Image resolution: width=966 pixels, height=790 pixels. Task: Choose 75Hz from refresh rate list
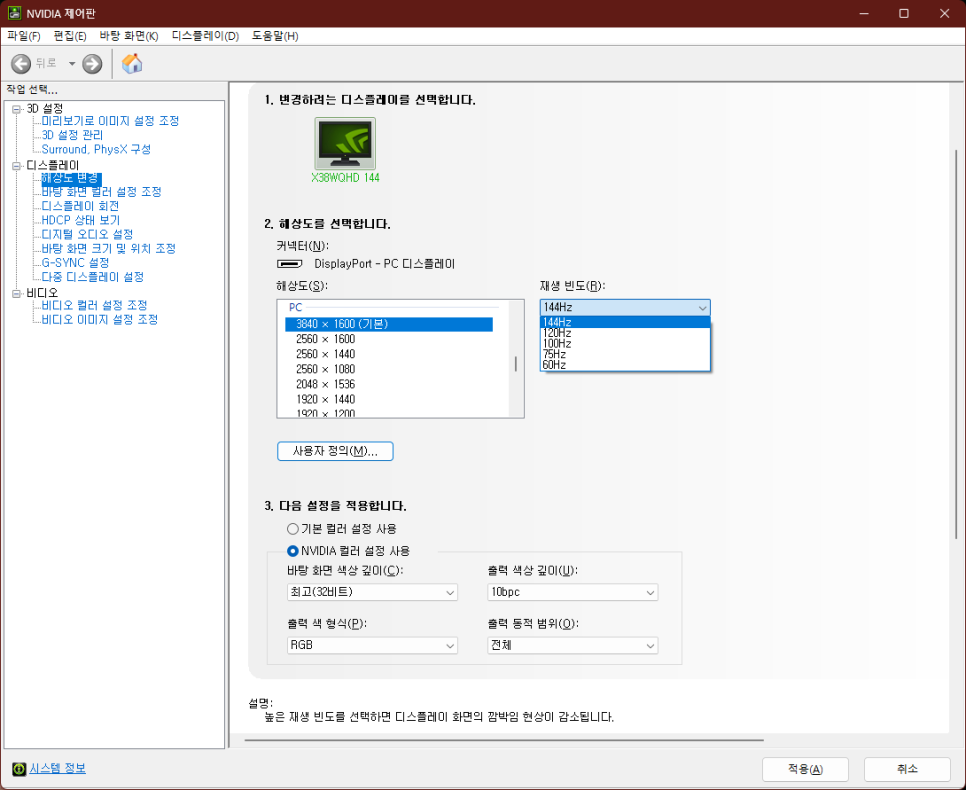tap(625, 354)
